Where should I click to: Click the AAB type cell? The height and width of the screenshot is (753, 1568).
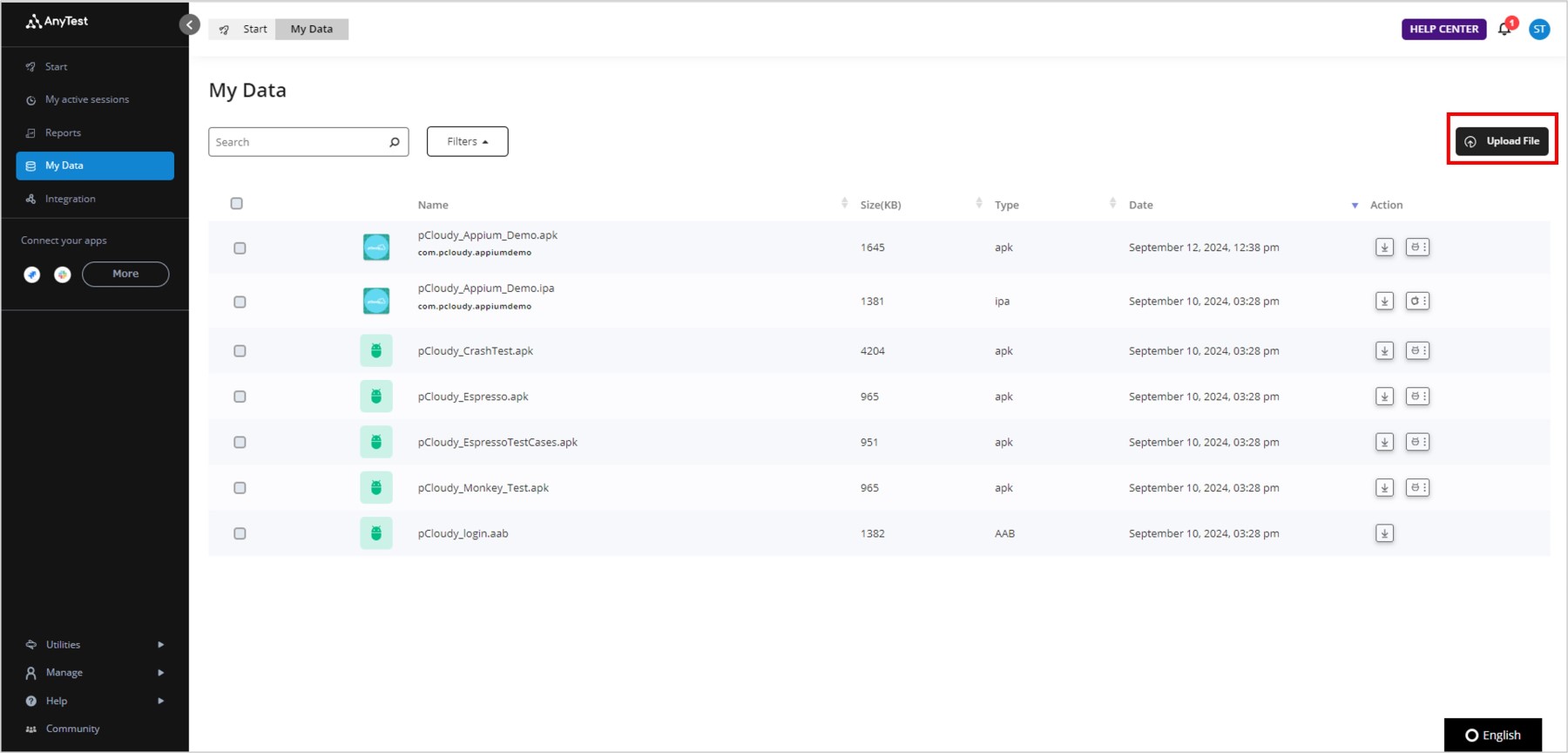pos(1004,533)
